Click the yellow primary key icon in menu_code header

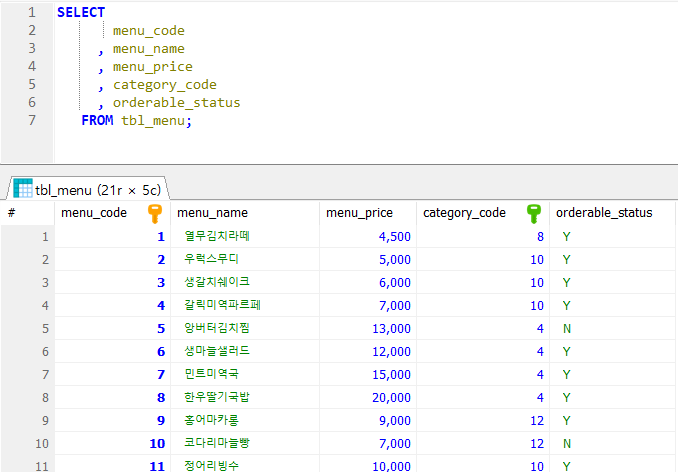tap(154, 213)
